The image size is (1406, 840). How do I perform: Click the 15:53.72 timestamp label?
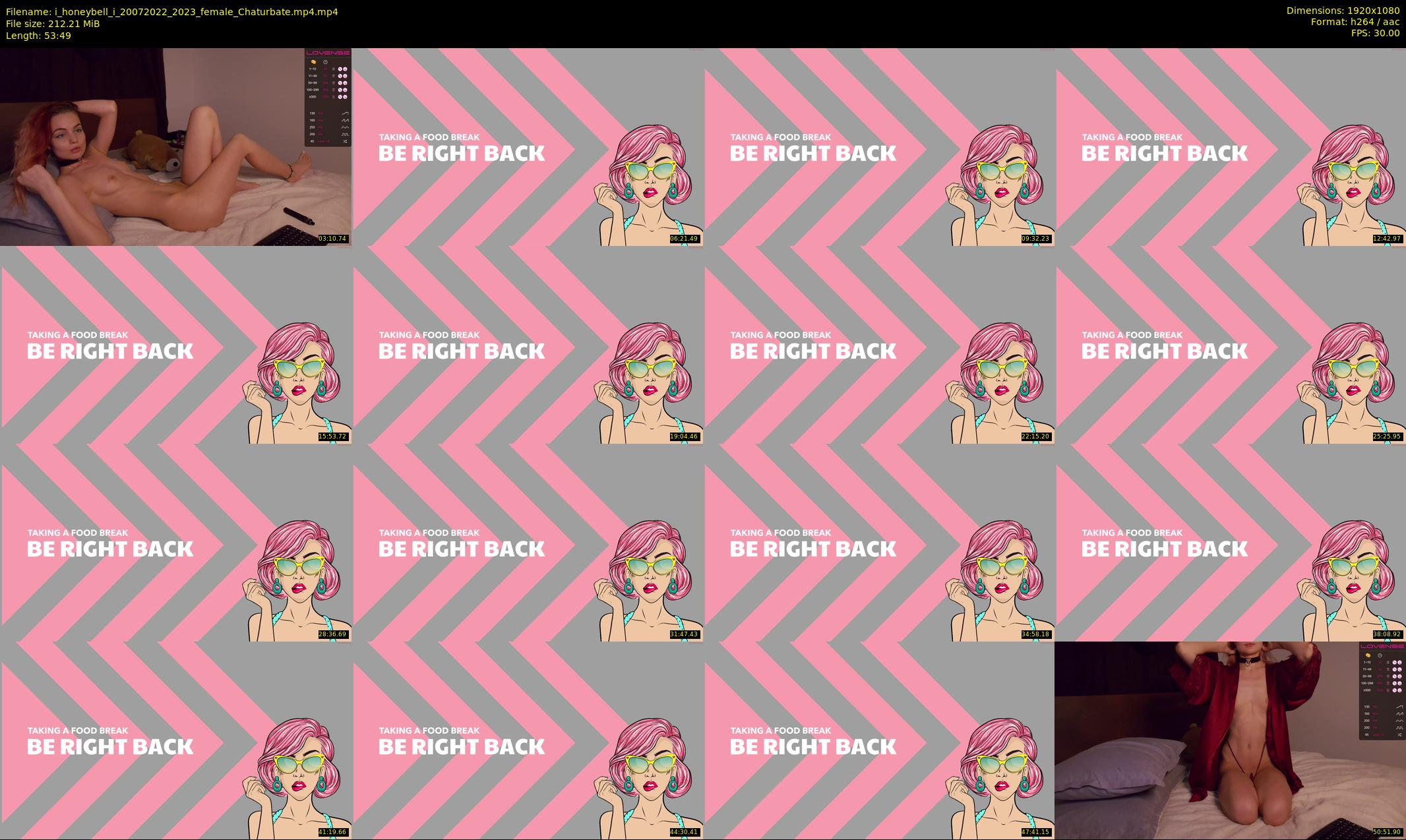(x=332, y=436)
